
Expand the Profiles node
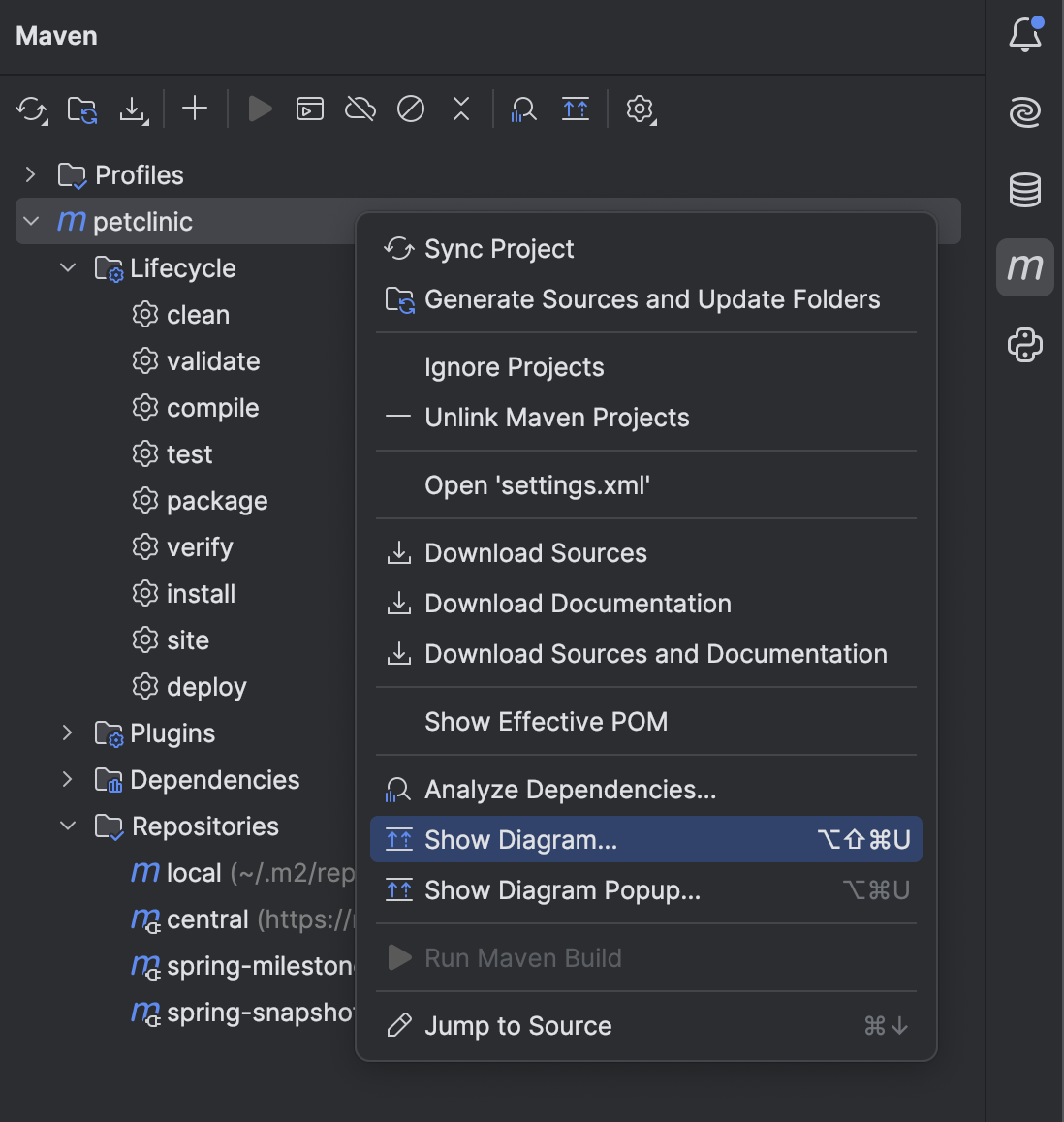(29, 174)
